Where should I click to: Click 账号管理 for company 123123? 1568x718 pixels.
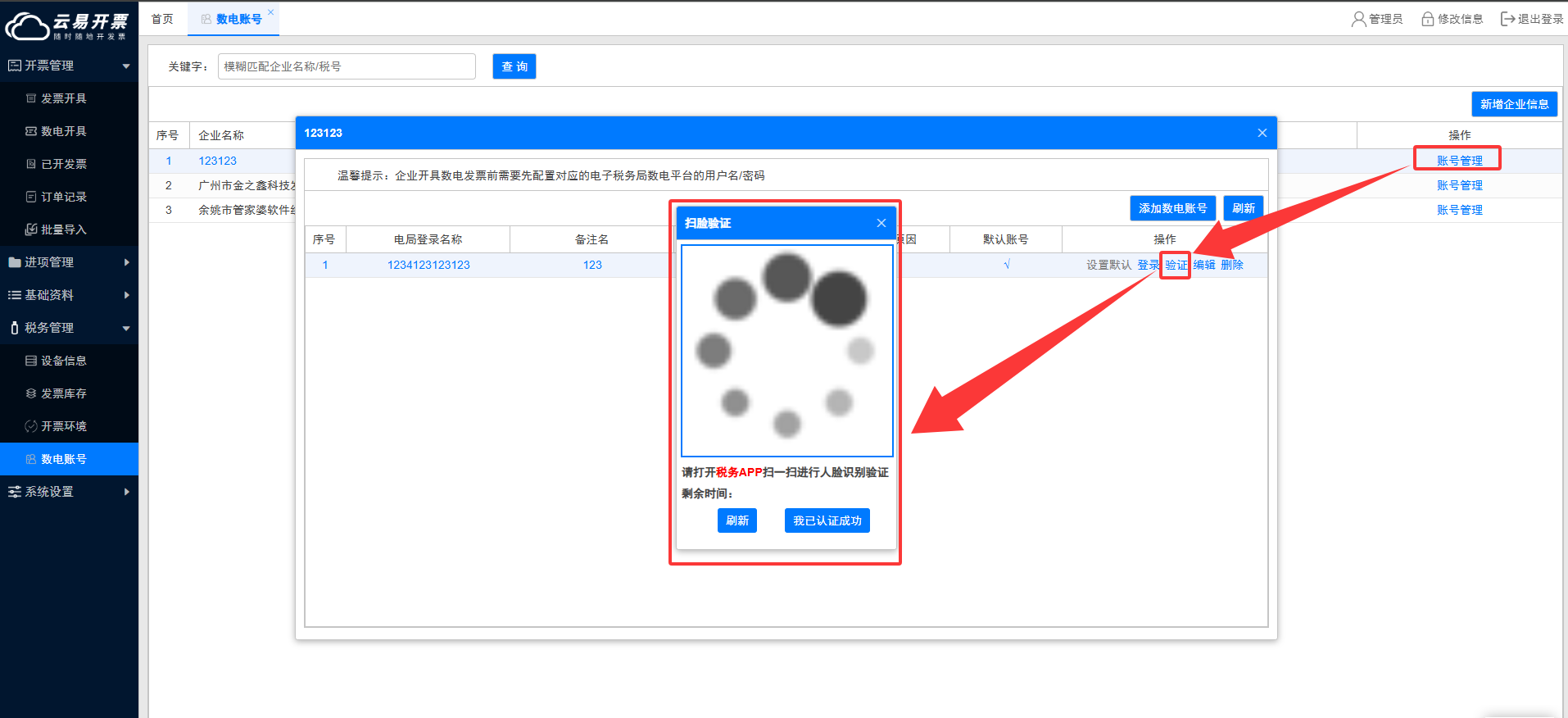[x=1460, y=161]
